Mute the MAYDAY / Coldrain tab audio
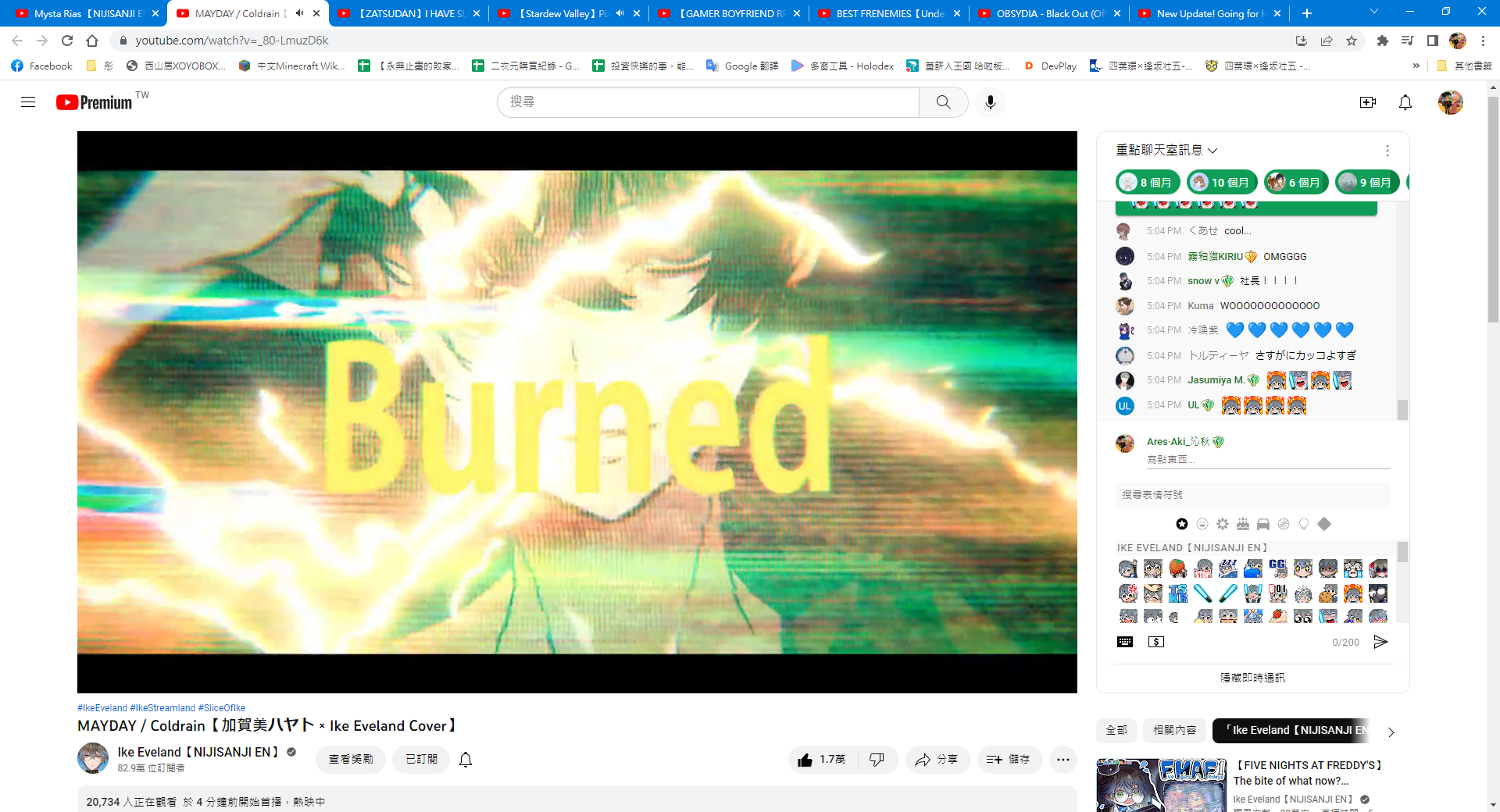 click(x=299, y=13)
